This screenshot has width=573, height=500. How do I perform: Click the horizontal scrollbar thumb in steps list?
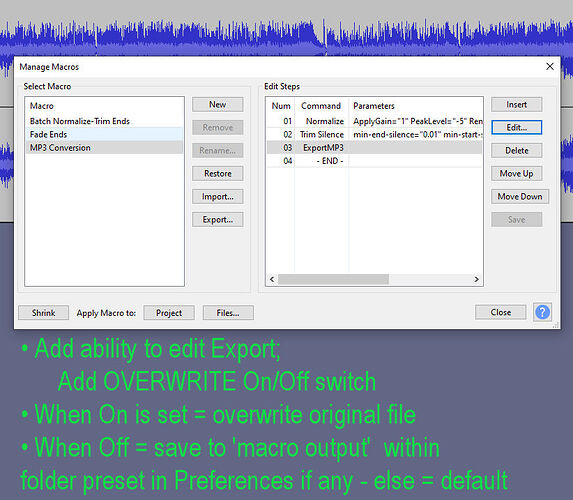pos(333,279)
